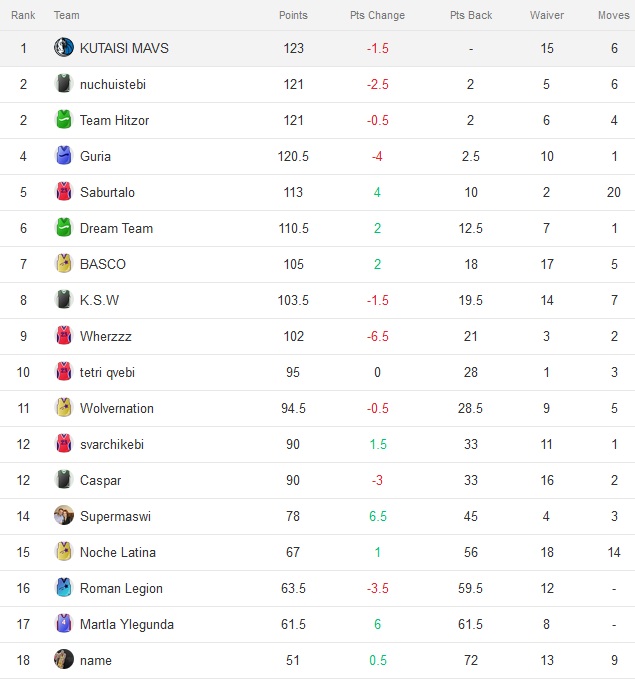Click nuchuistebi's black jersey icon
The image size is (635, 681).
tap(64, 83)
